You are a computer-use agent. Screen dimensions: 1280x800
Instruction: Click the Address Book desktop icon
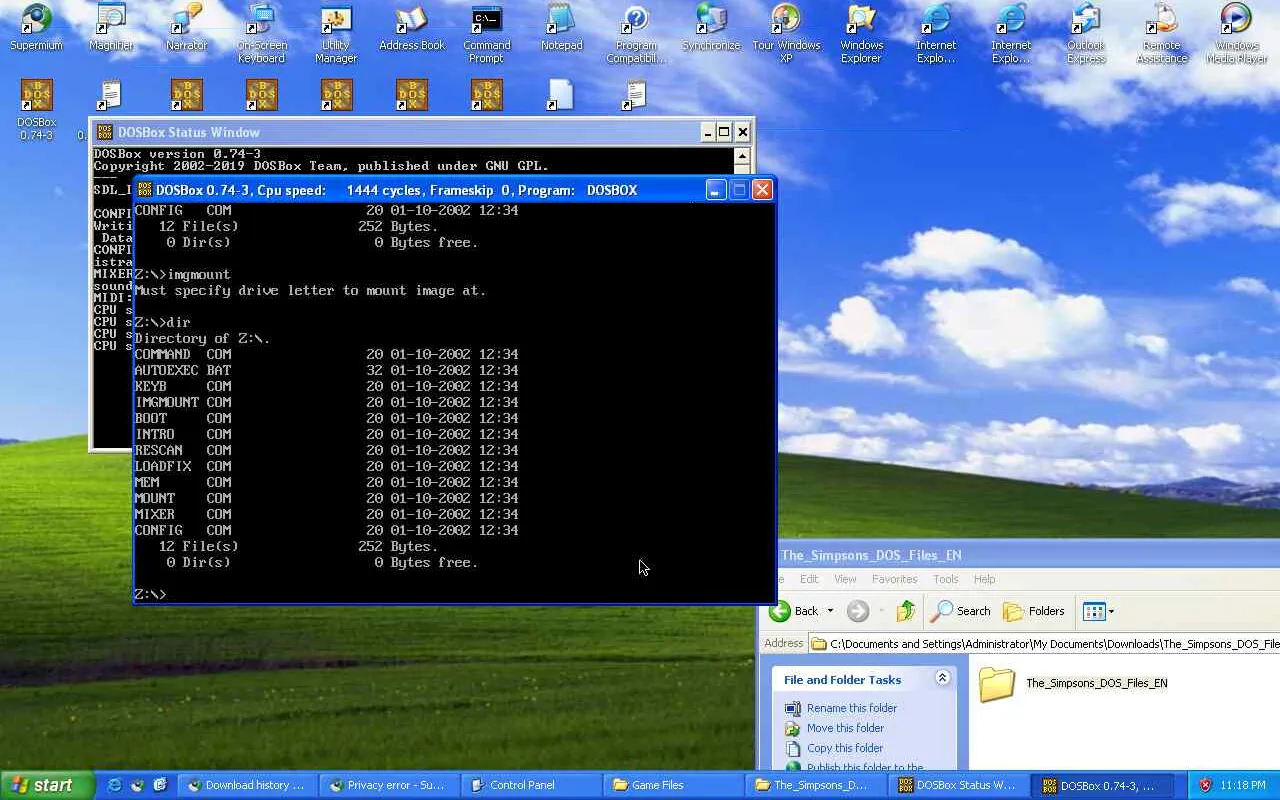(412, 28)
